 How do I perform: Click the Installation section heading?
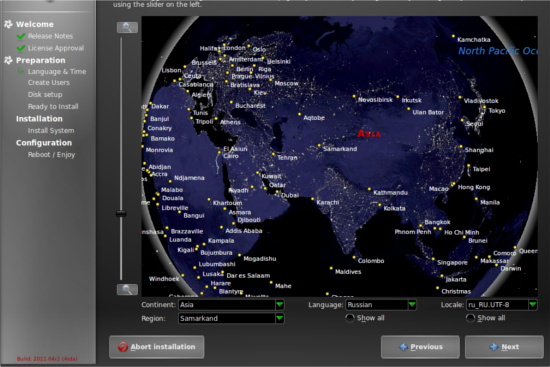click(39, 119)
